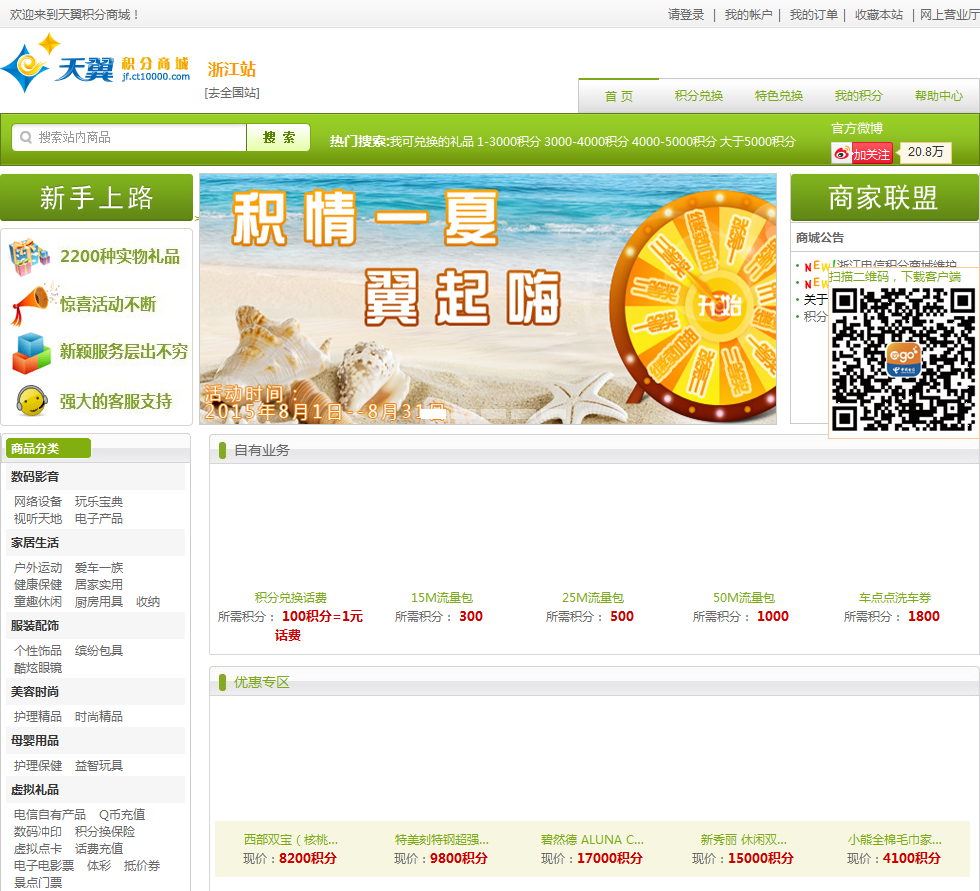Click hot search 我可兑换的礼品
This screenshot has height=891, width=980.
(431, 142)
